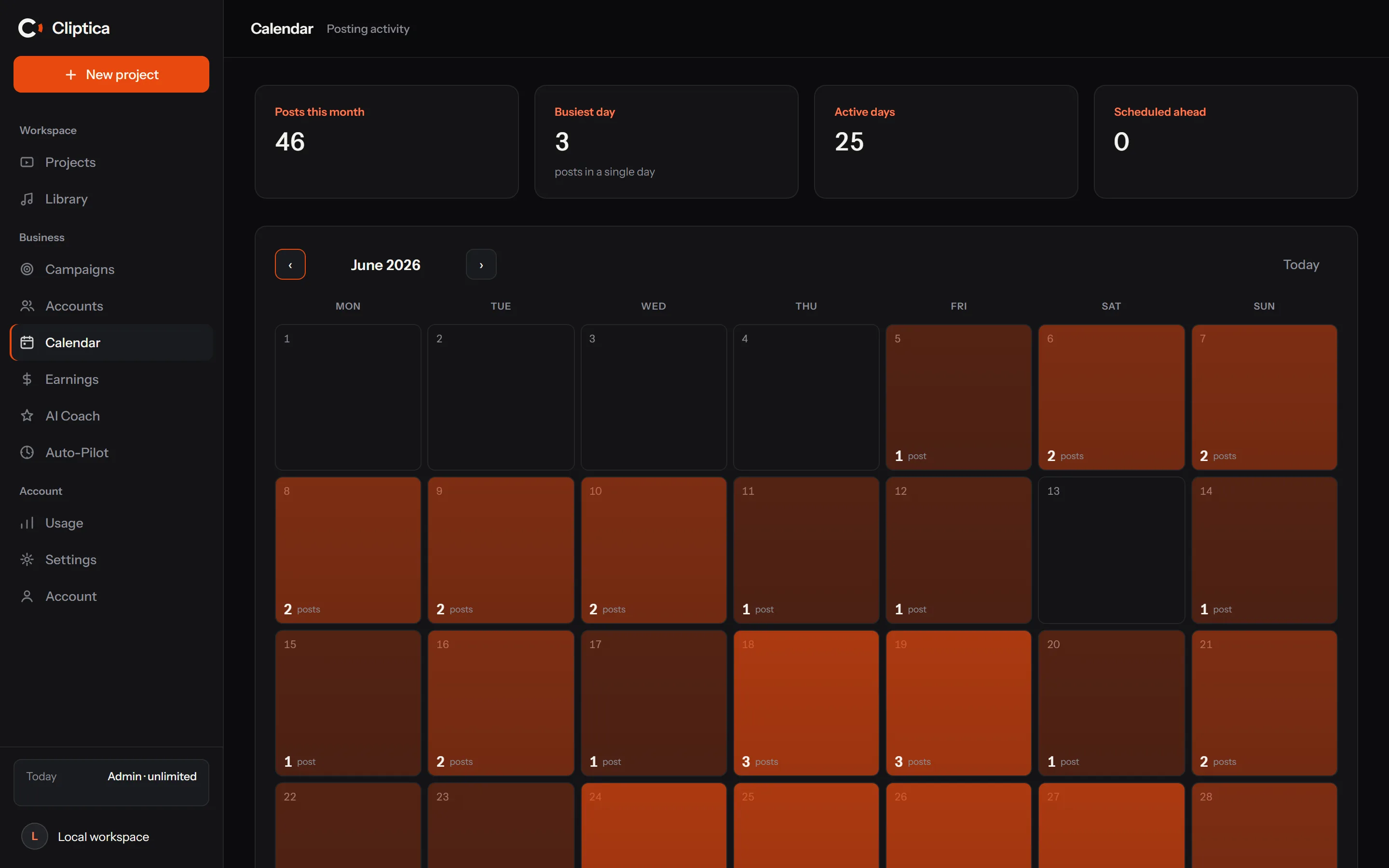Image resolution: width=1389 pixels, height=868 pixels.
Task: Click the Settings gear icon
Action: pos(27,560)
